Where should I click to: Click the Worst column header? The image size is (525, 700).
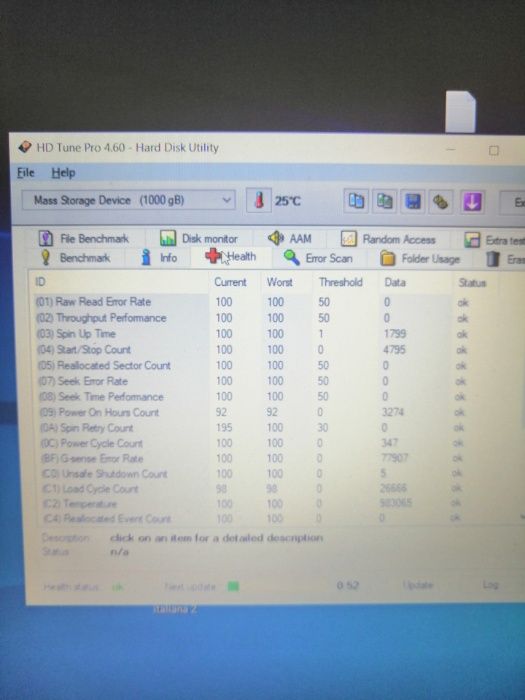[279, 282]
